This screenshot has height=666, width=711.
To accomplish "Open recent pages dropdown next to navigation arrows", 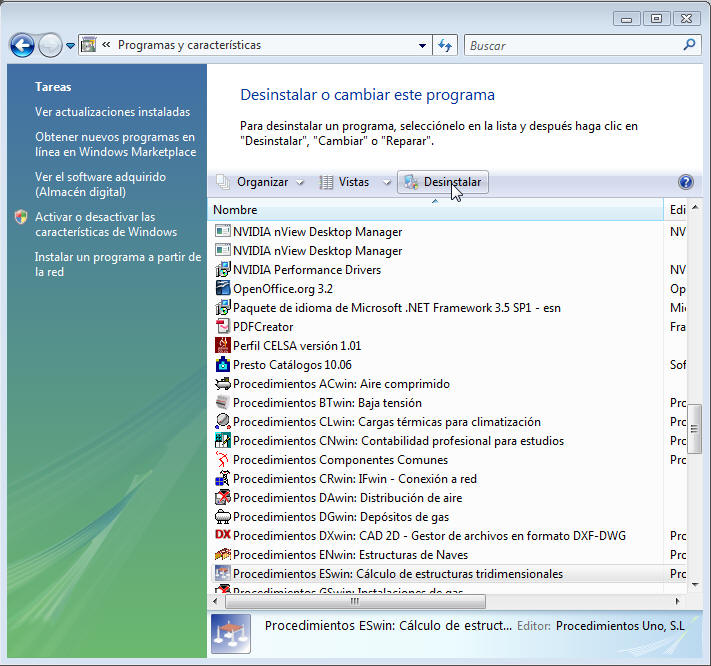I will 70,46.
